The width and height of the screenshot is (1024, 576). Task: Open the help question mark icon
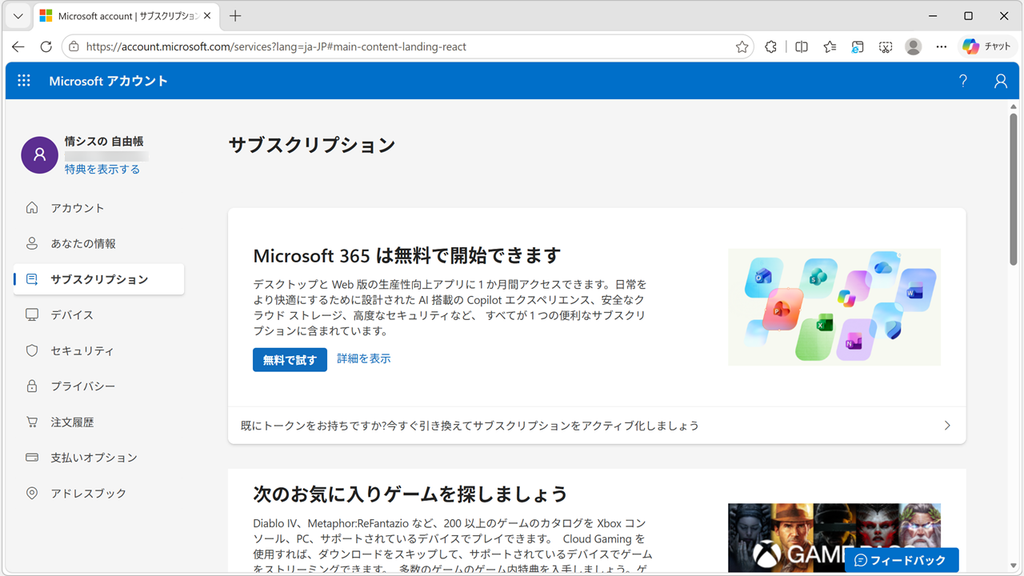[963, 80]
